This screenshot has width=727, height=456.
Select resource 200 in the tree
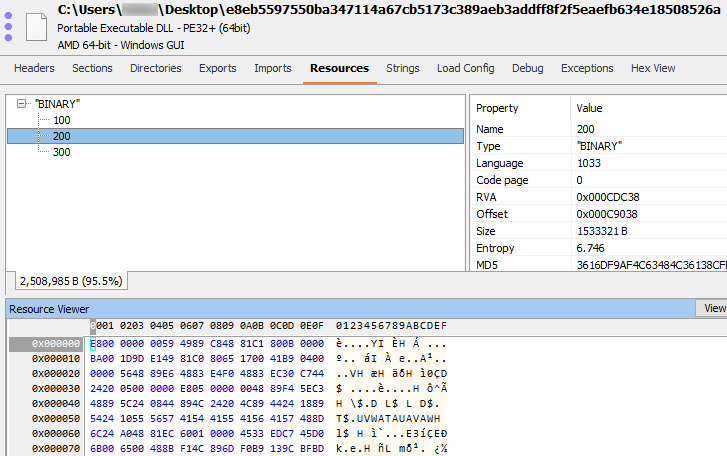pos(62,136)
